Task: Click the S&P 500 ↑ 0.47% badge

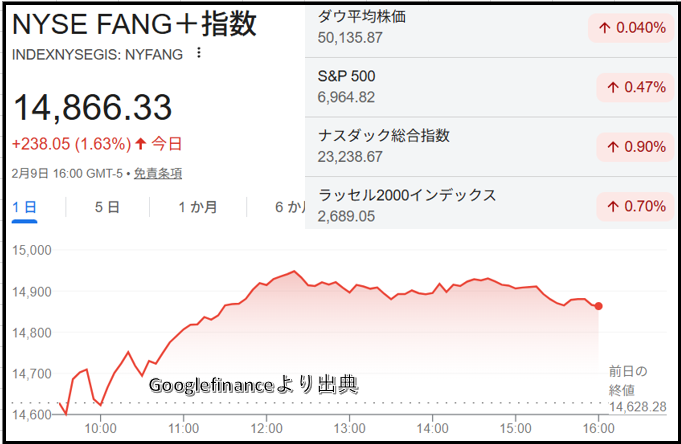Action: click(632, 87)
